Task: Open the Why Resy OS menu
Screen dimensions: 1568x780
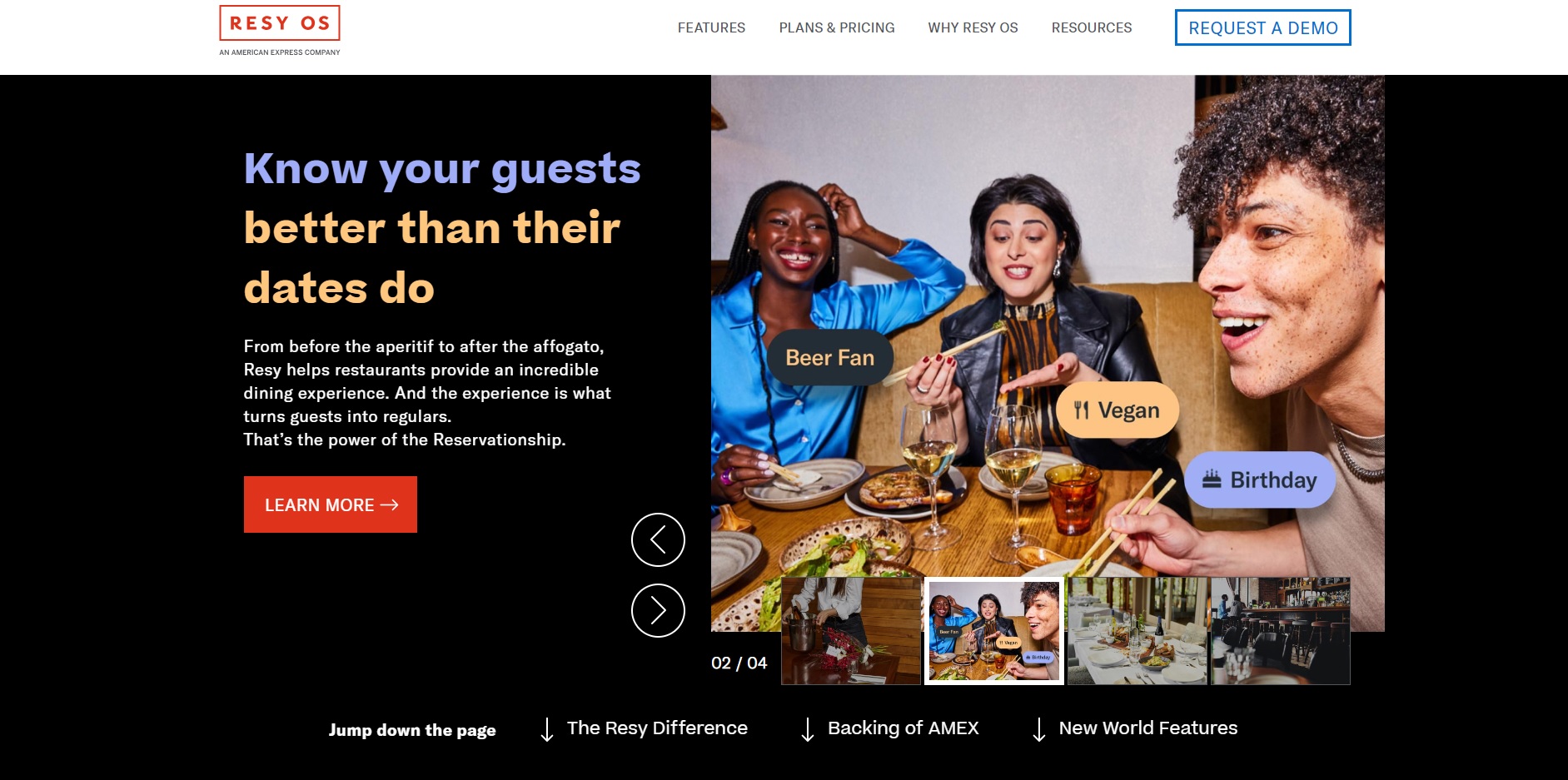Action: pos(973,27)
